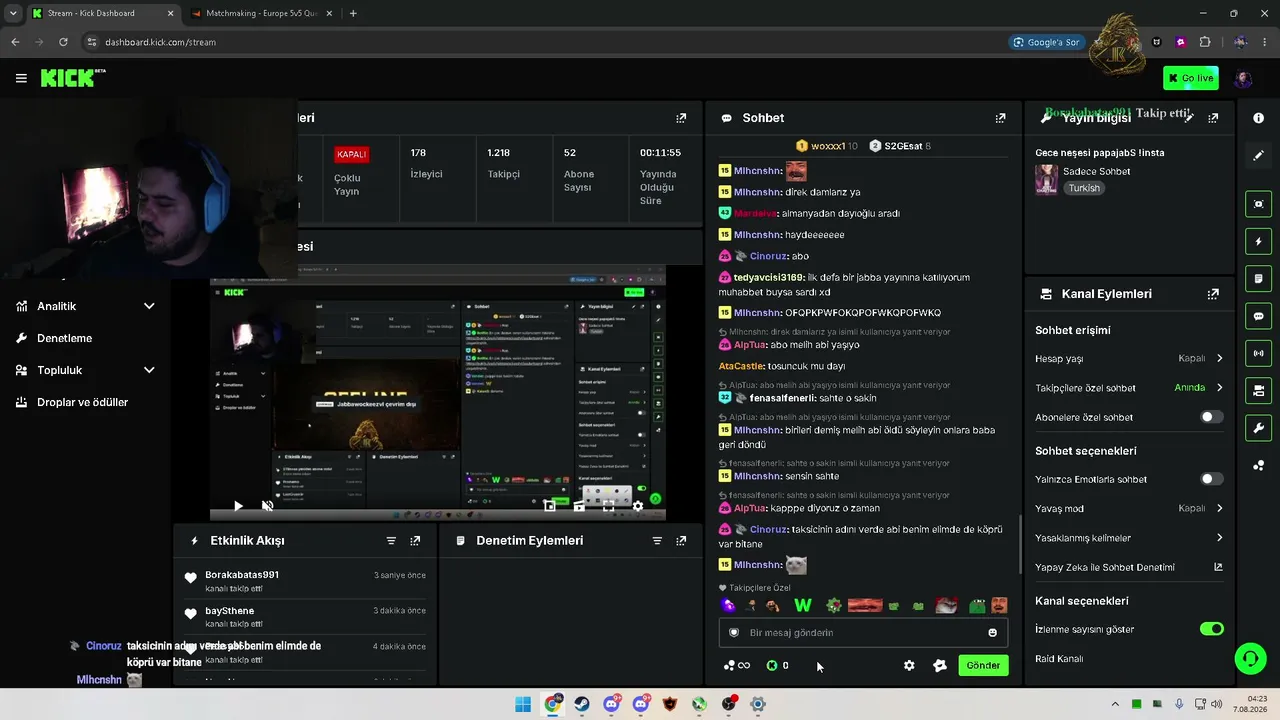Screen dimensions: 1280x720
Task: Toggle the note widget in right sidebar
Action: coord(1258,278)
